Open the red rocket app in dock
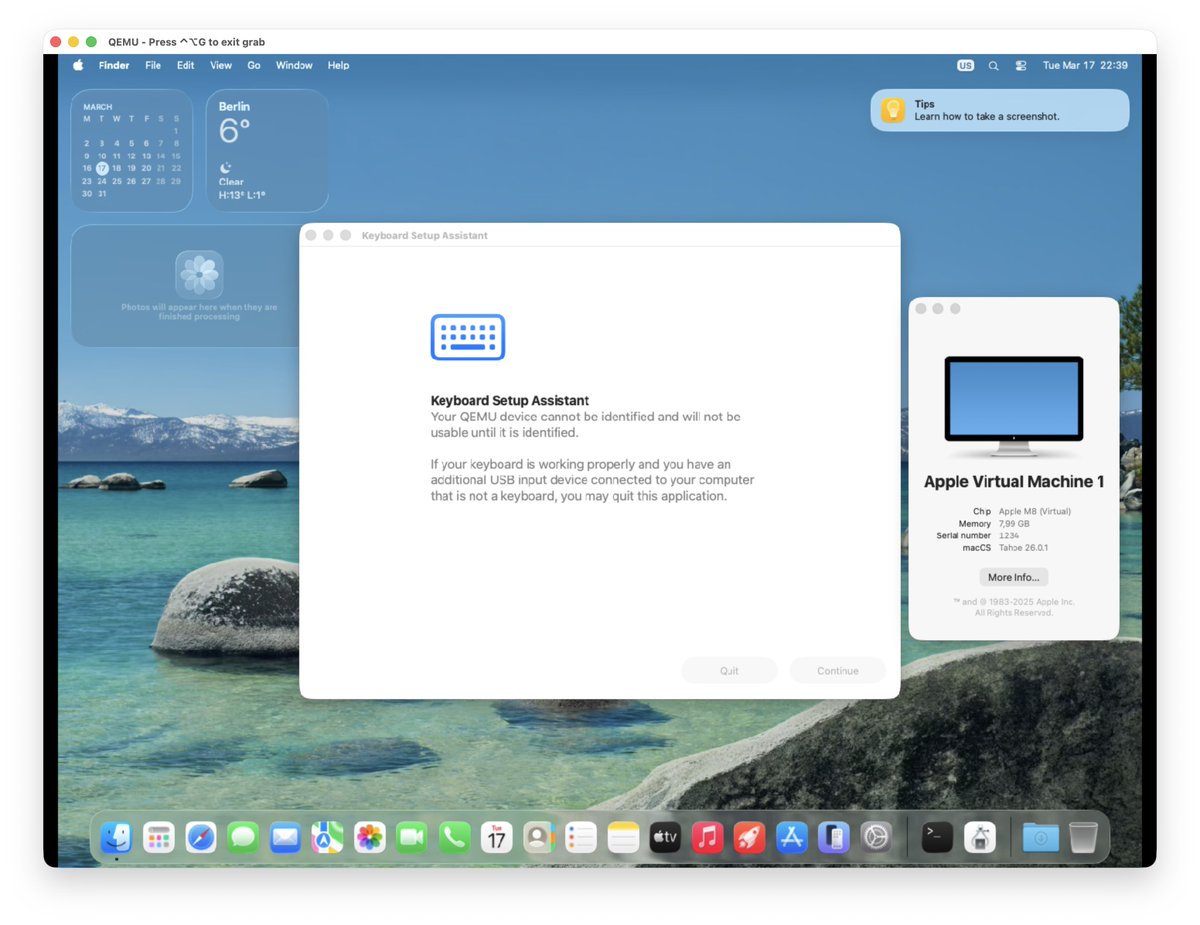Screen dimensions: 1200x925 pyautogui.click(x=750, y=837)
